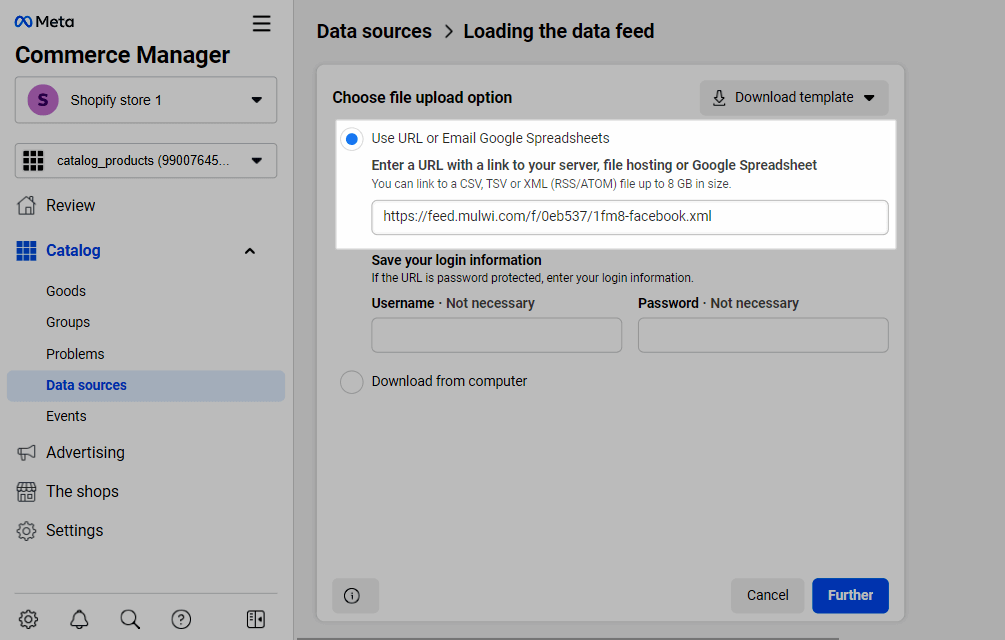Screen dimensions: 1005x640
Task: Click the Cancel button
Action: [x=767, y=595]
